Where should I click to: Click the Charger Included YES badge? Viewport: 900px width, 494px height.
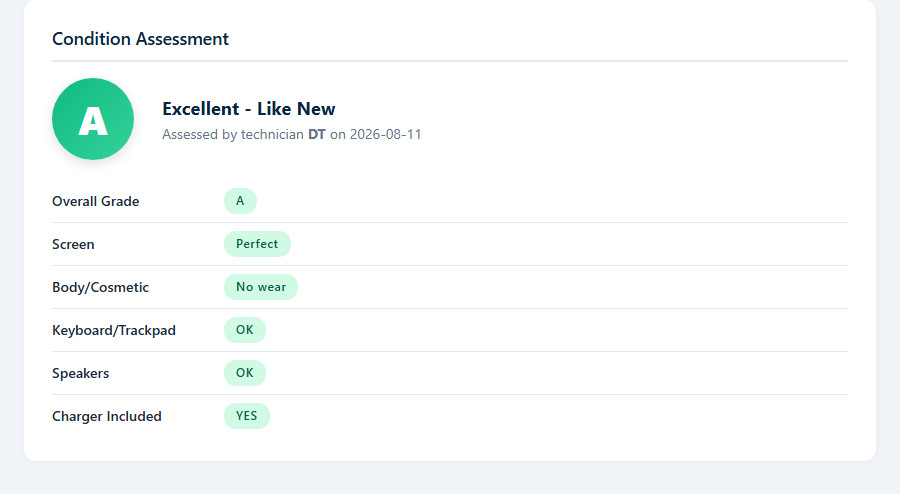pyautogui.click(x=246, y=416)
